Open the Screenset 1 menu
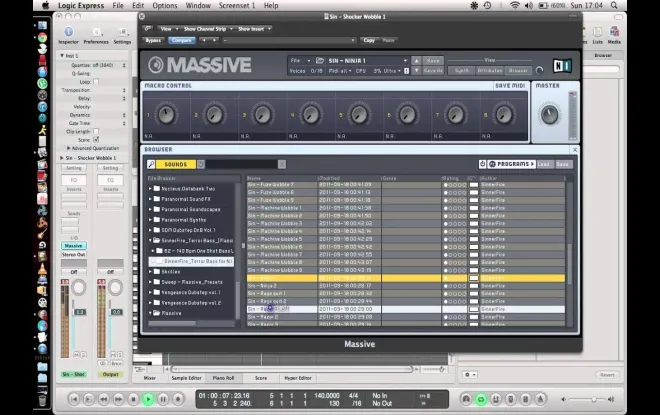The height and width of the screenshot is (415, 660). (x=237, y=5)
